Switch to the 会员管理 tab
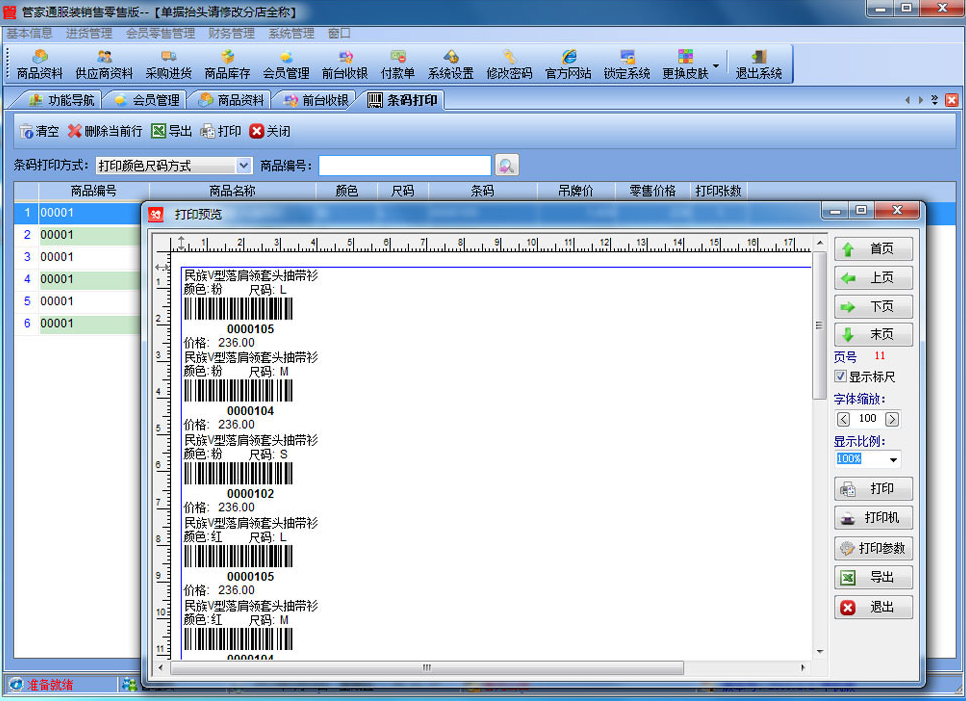Image resolution: width=966 pixels, height=701 pixels. (x=146, y=100)
